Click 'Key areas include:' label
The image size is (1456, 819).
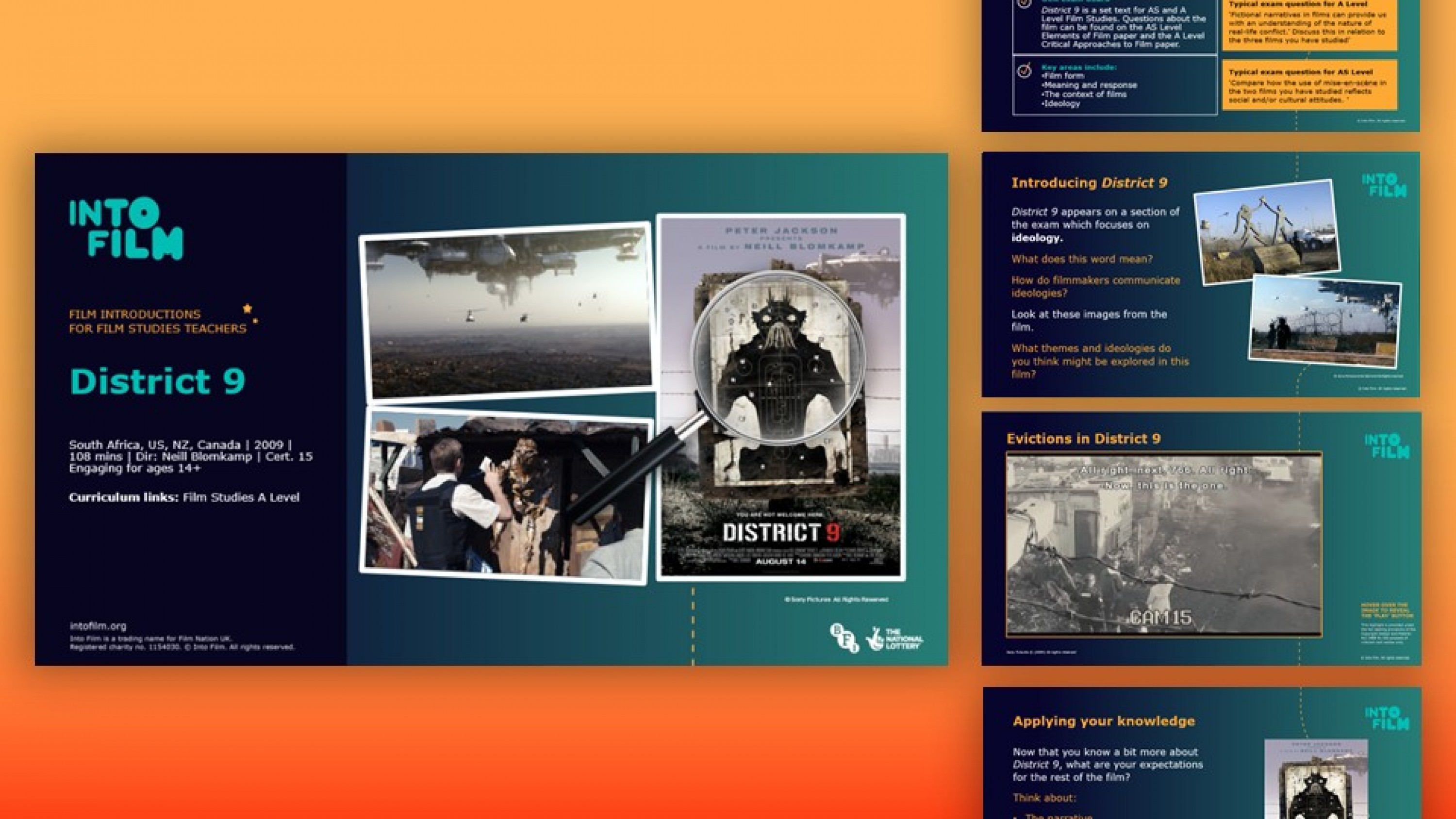1079,67
